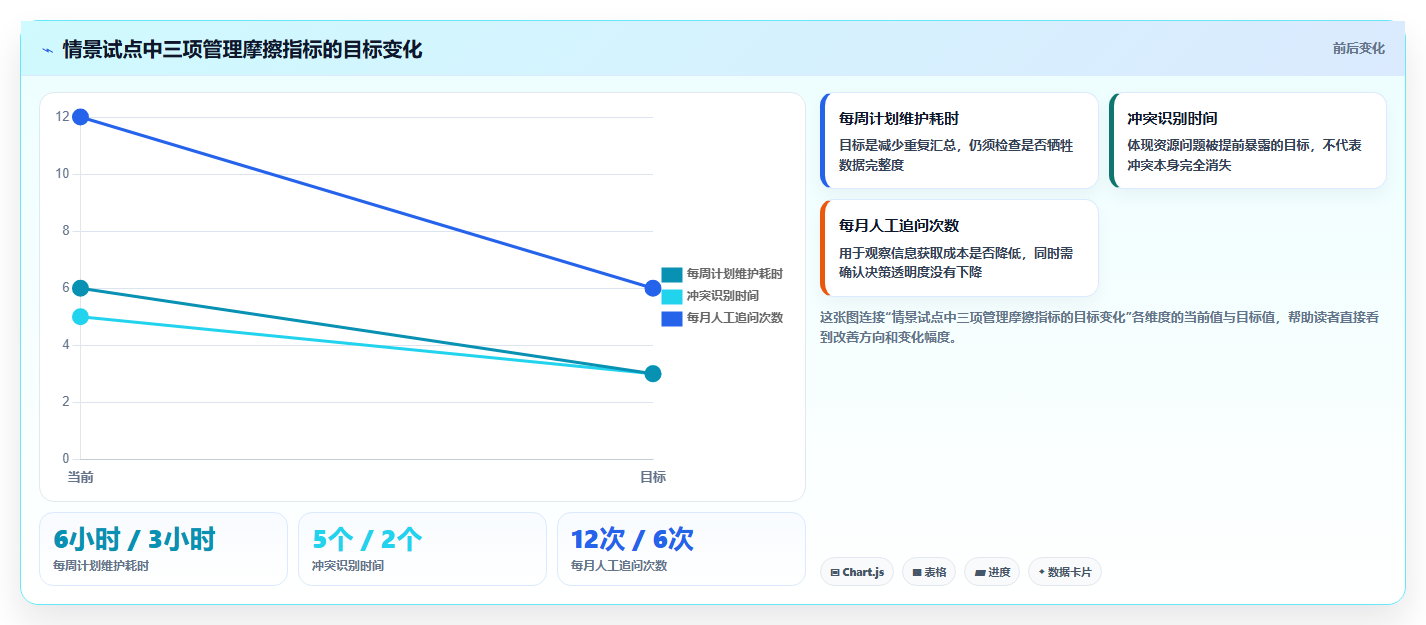Click the 目标 x-axis label
The height and width of the screenshot is (625, 1426).
(653, 477)
